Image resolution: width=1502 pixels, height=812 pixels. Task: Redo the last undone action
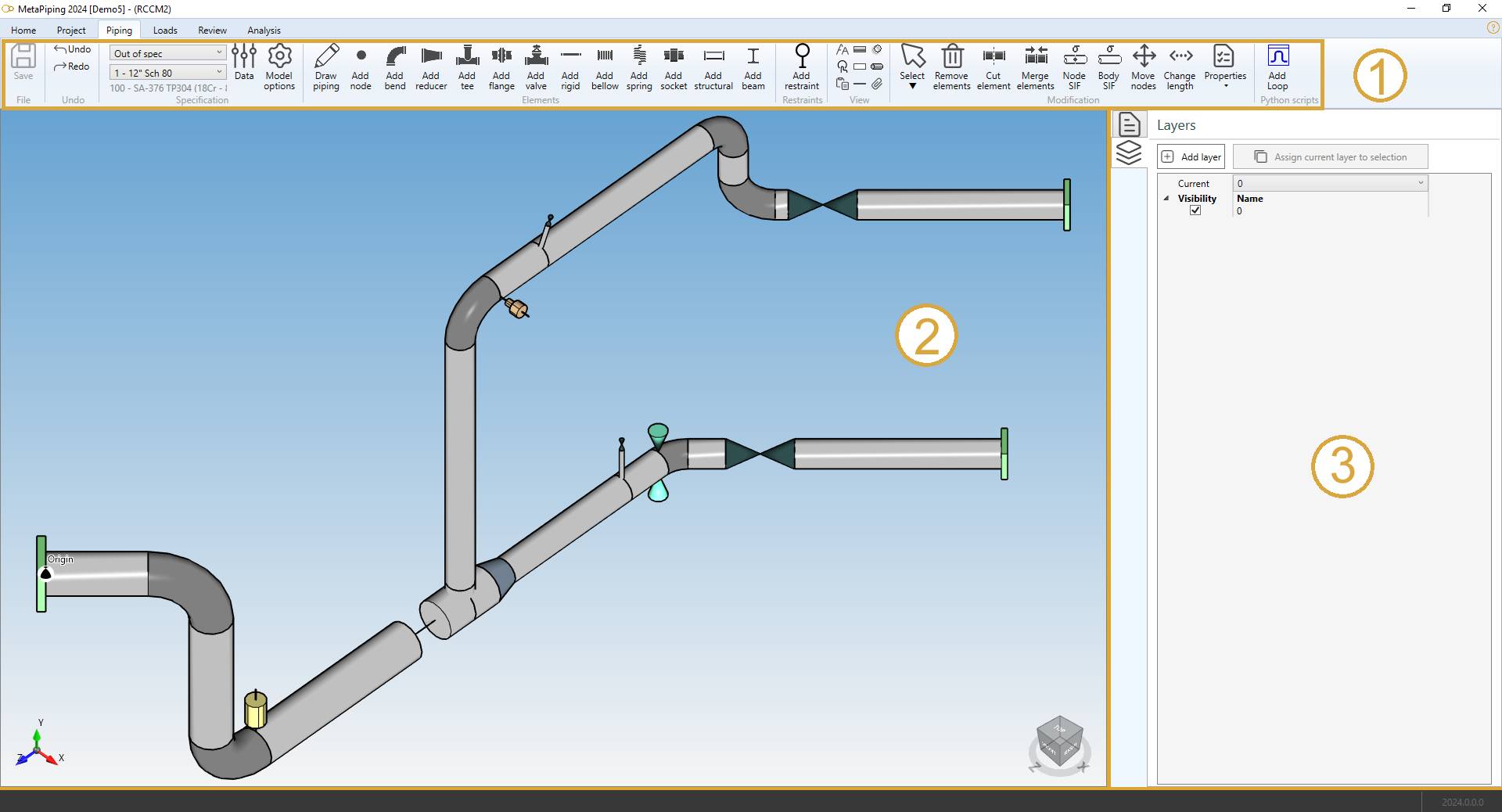pyautogui.click(x=72, y=66)
